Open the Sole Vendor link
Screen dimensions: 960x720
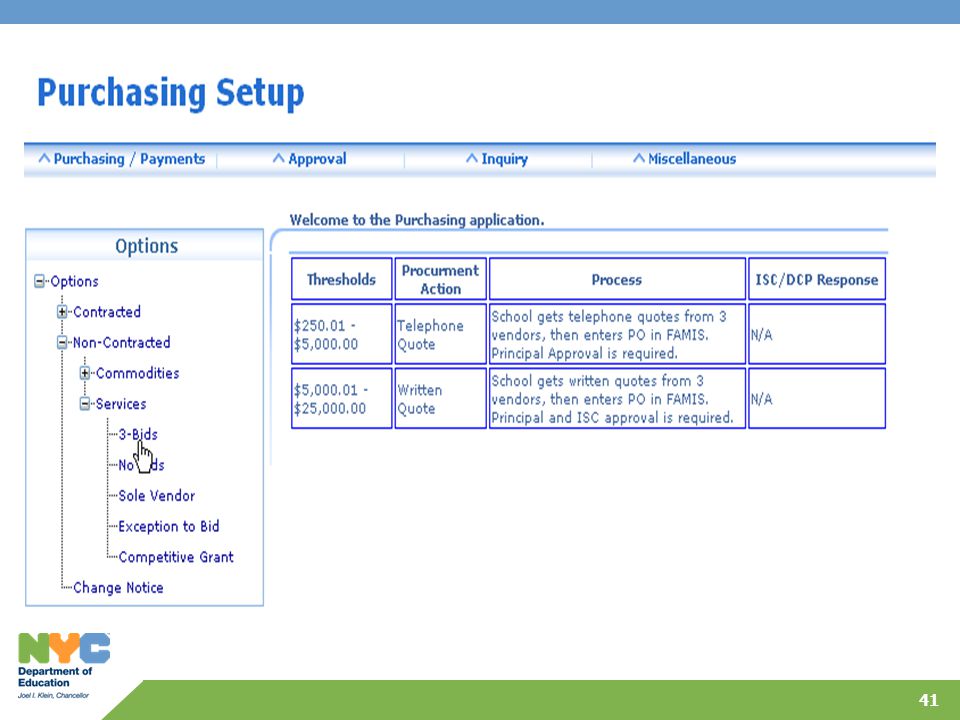pyautogui.click(x=156, y=495)
